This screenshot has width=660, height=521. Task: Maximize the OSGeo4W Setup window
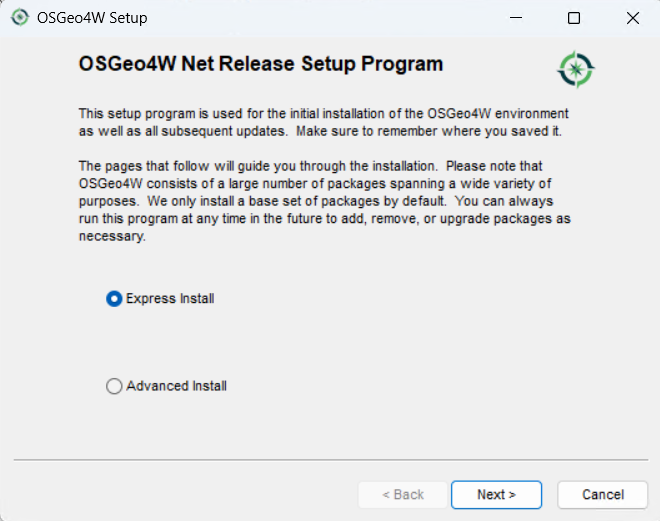(574, 18)
